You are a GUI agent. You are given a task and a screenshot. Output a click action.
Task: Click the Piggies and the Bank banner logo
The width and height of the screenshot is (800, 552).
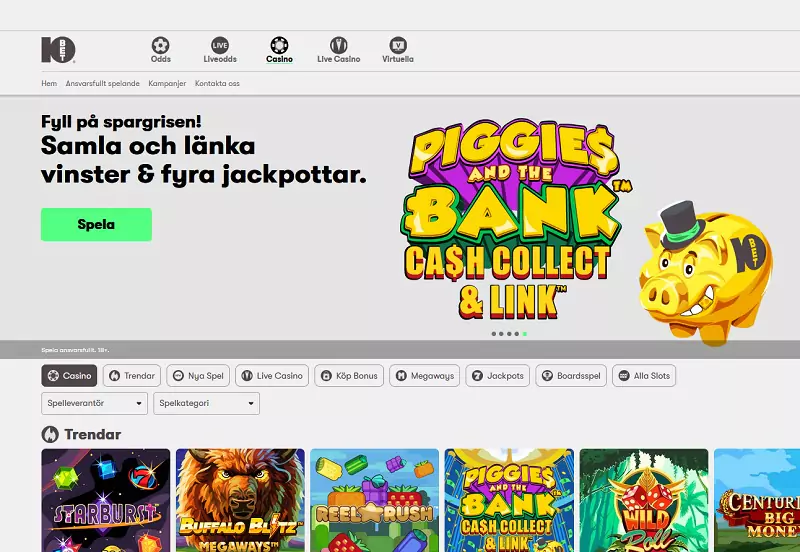[515, 219]
